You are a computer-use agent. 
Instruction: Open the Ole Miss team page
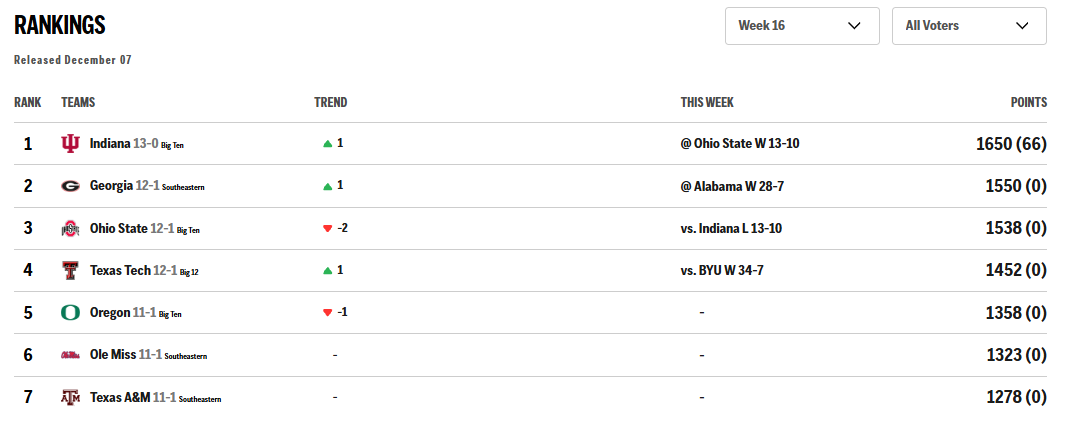(x=112, y=355)
